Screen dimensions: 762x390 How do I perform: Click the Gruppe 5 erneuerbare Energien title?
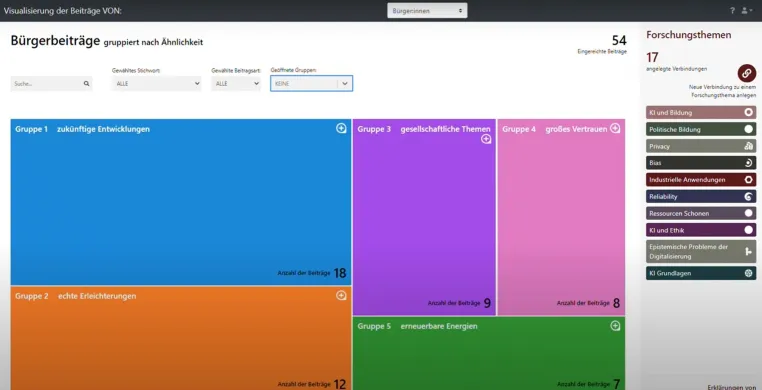tap(417, 326)
